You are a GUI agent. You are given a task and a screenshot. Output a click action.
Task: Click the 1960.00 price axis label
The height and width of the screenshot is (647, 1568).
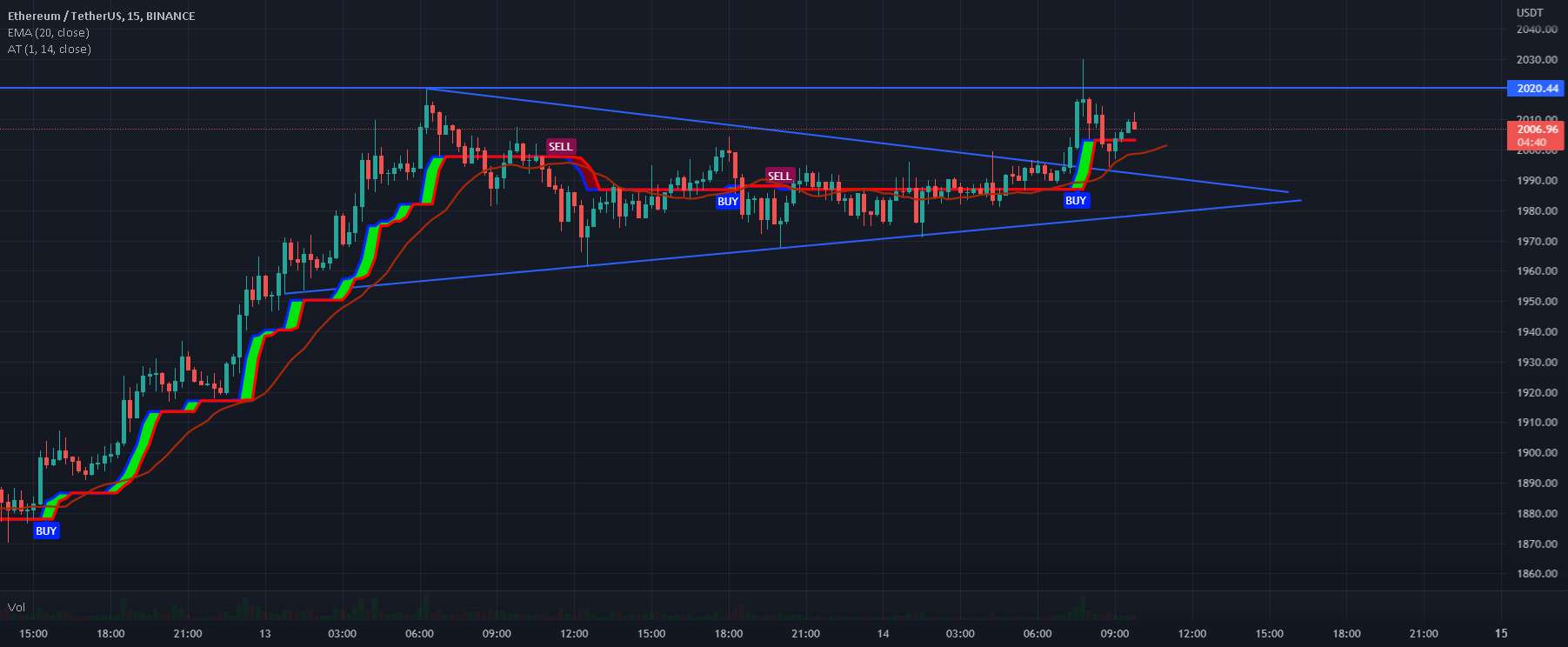pyautogui.click(x=1537, y=271)
